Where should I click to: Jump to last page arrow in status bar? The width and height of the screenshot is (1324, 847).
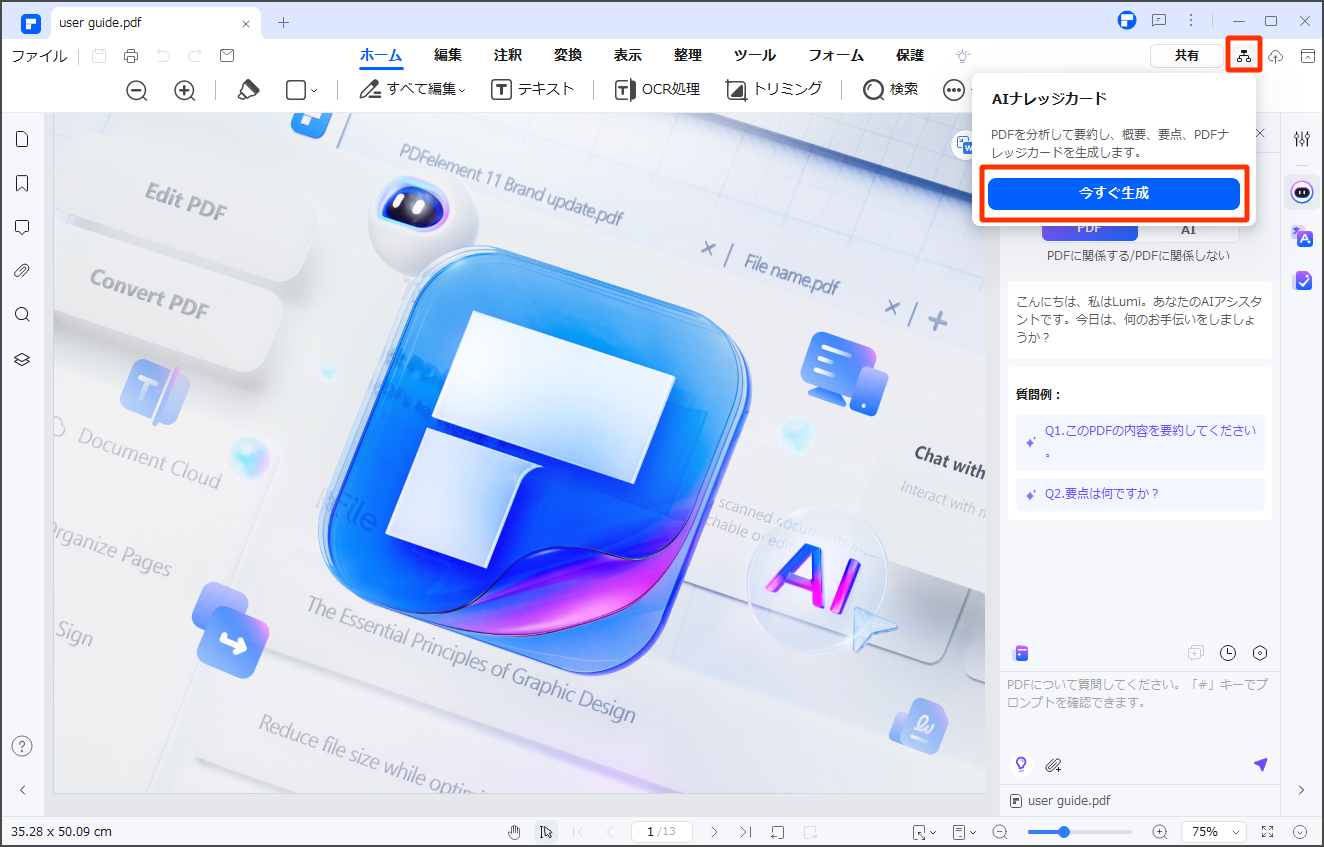pyautogui.click(x=746, y=832)
